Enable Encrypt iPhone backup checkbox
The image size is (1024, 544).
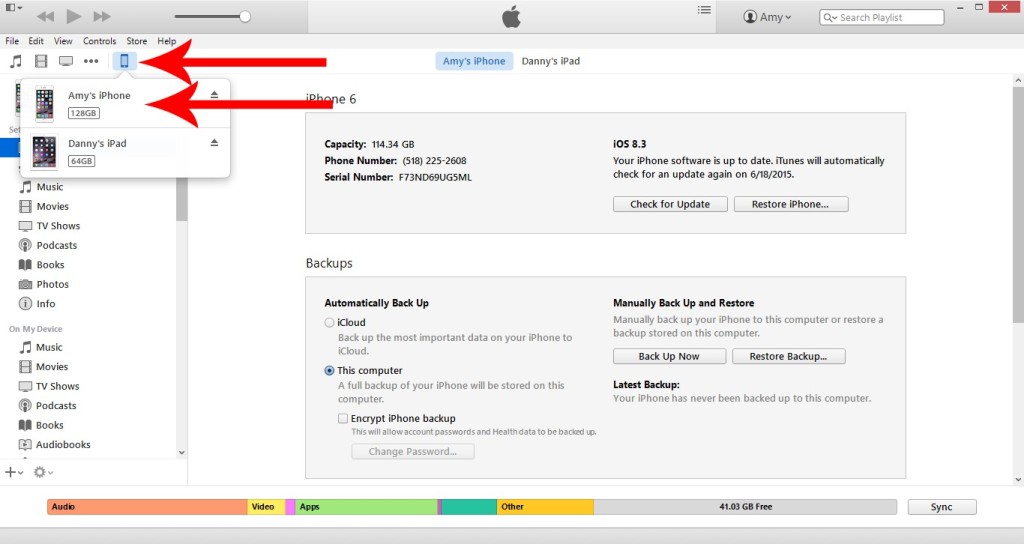343,419
